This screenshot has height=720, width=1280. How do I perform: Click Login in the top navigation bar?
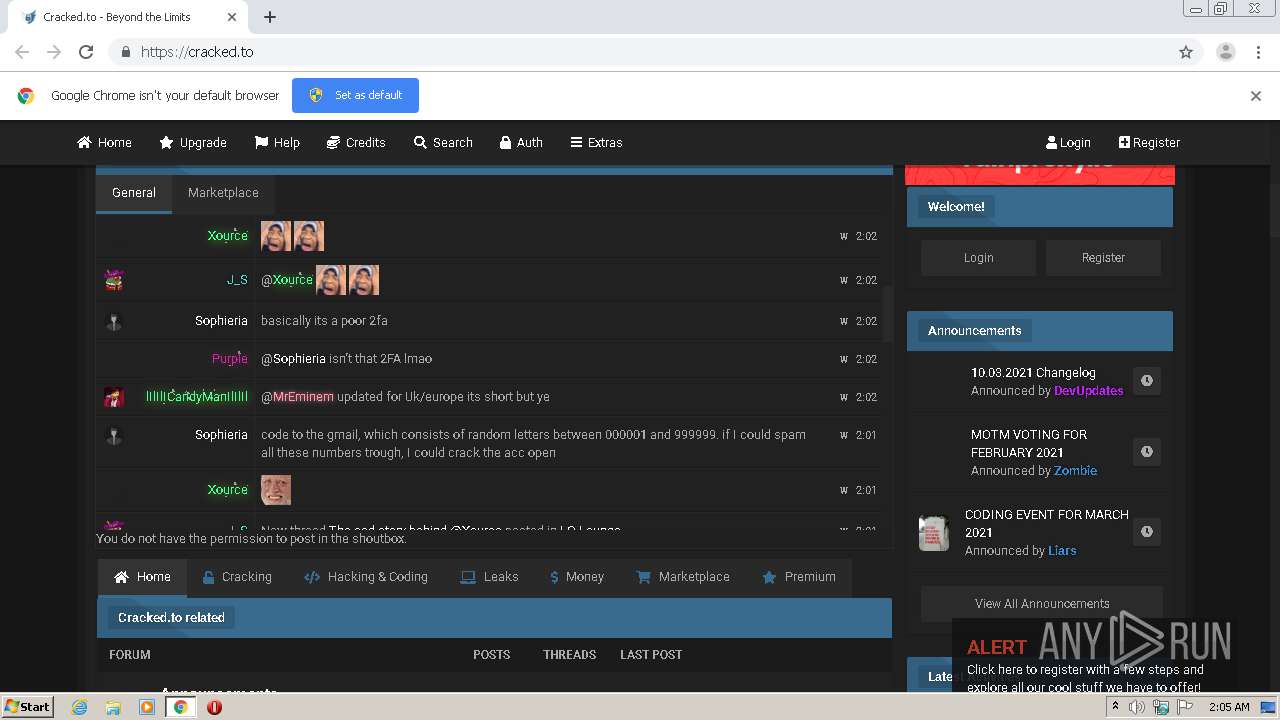pyautogui.click(x=1068, y=142)
